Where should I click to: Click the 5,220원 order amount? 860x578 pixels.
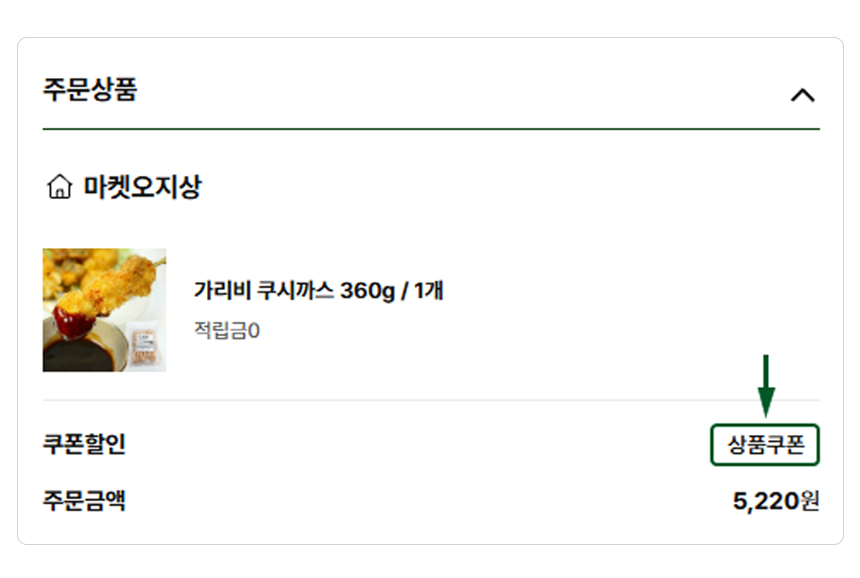pyautogui.click(x=775, y=501)
